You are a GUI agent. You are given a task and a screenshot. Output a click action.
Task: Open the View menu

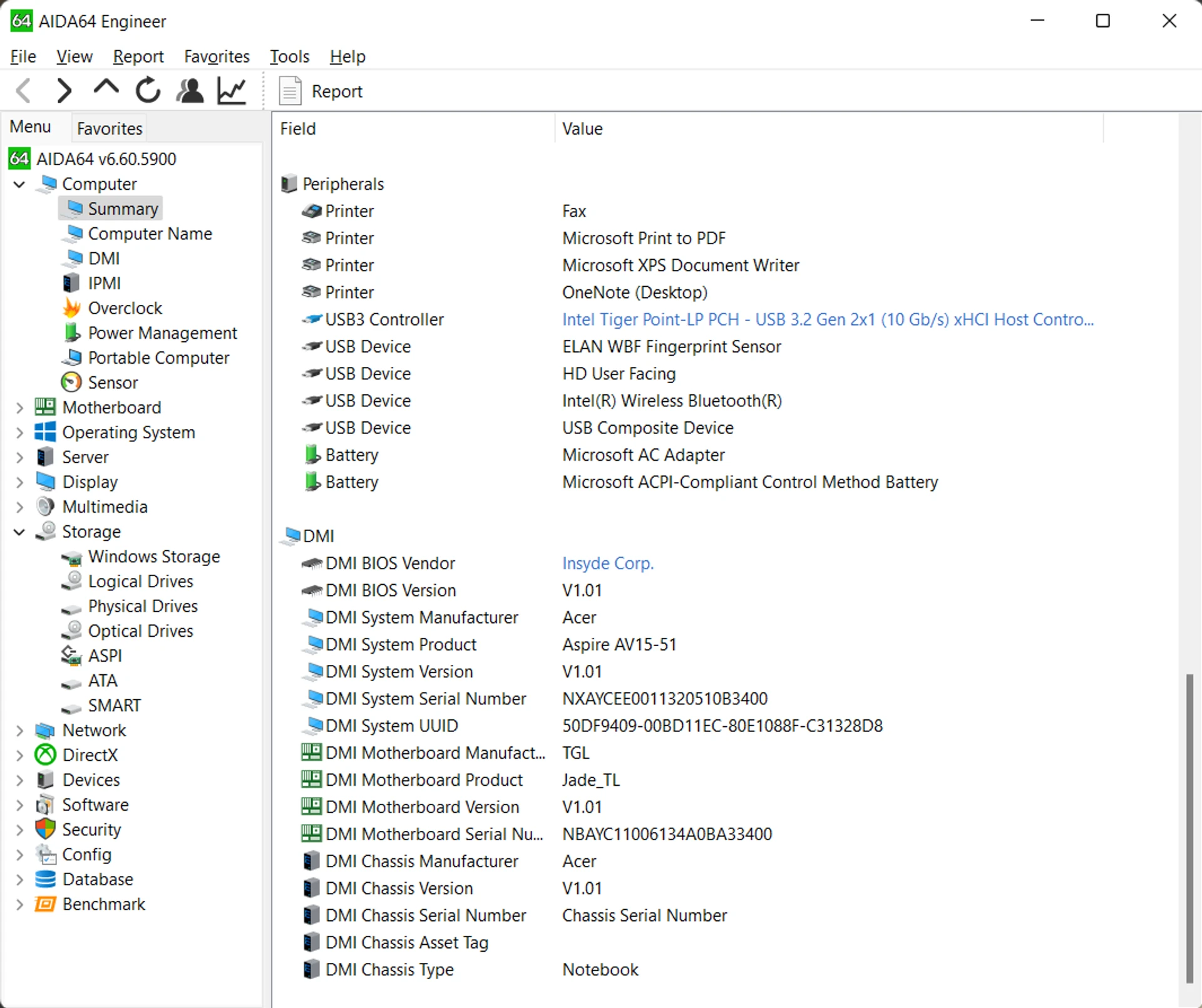74,56
